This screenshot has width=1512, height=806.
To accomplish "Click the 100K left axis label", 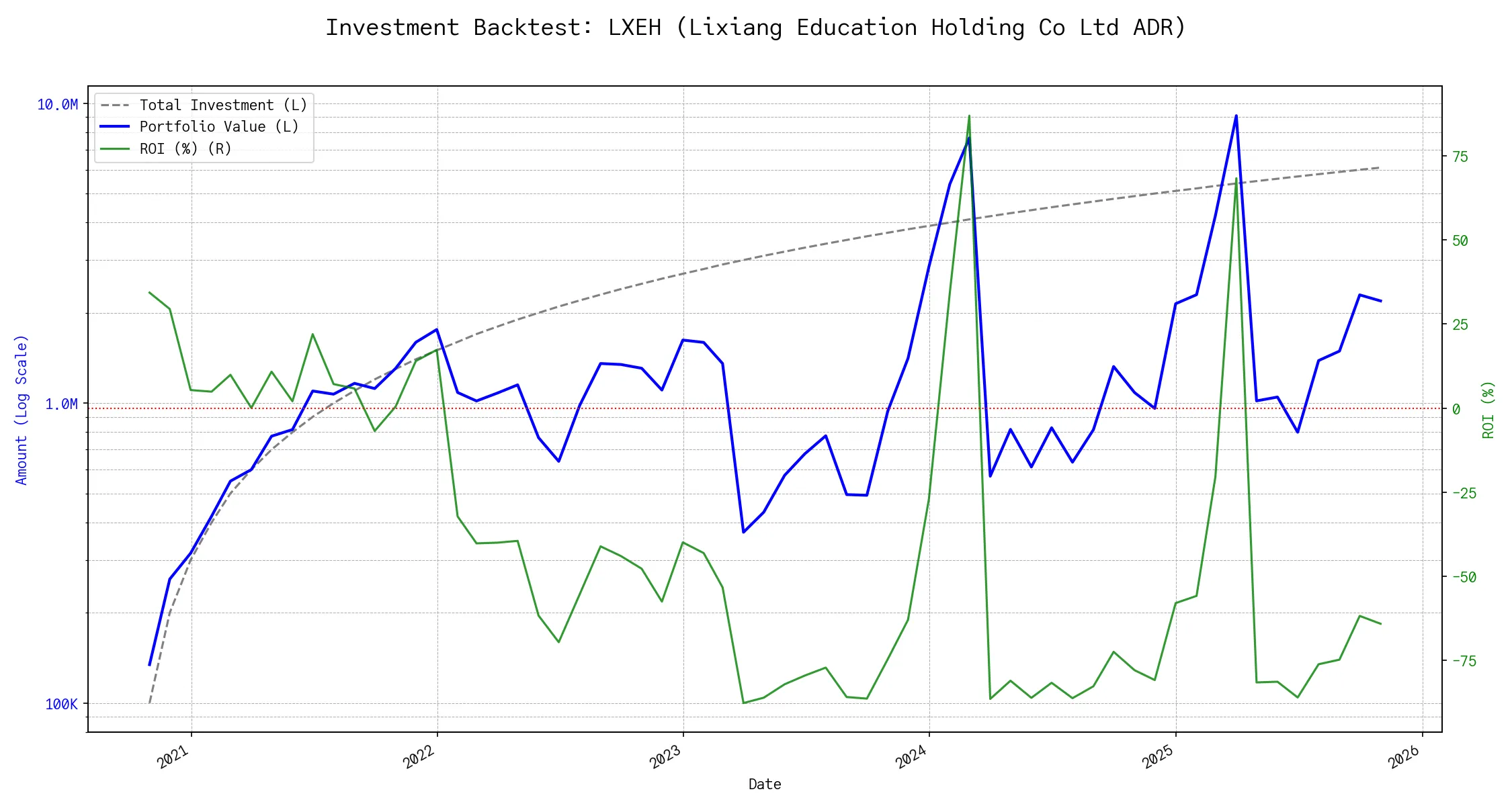I will [62, 704].
